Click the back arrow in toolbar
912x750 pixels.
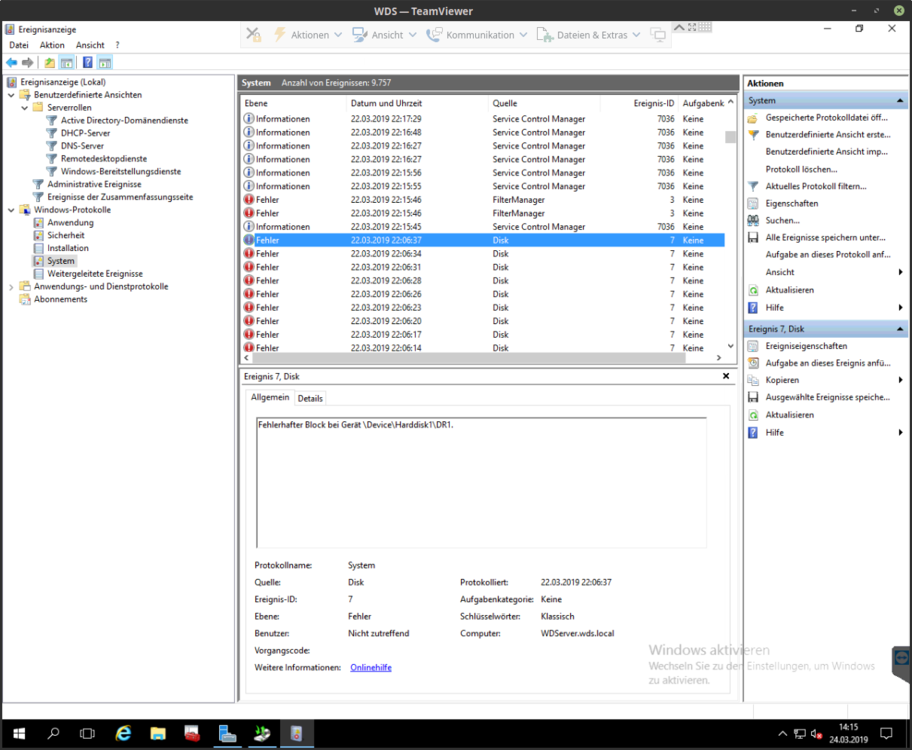tap(11, 63)
